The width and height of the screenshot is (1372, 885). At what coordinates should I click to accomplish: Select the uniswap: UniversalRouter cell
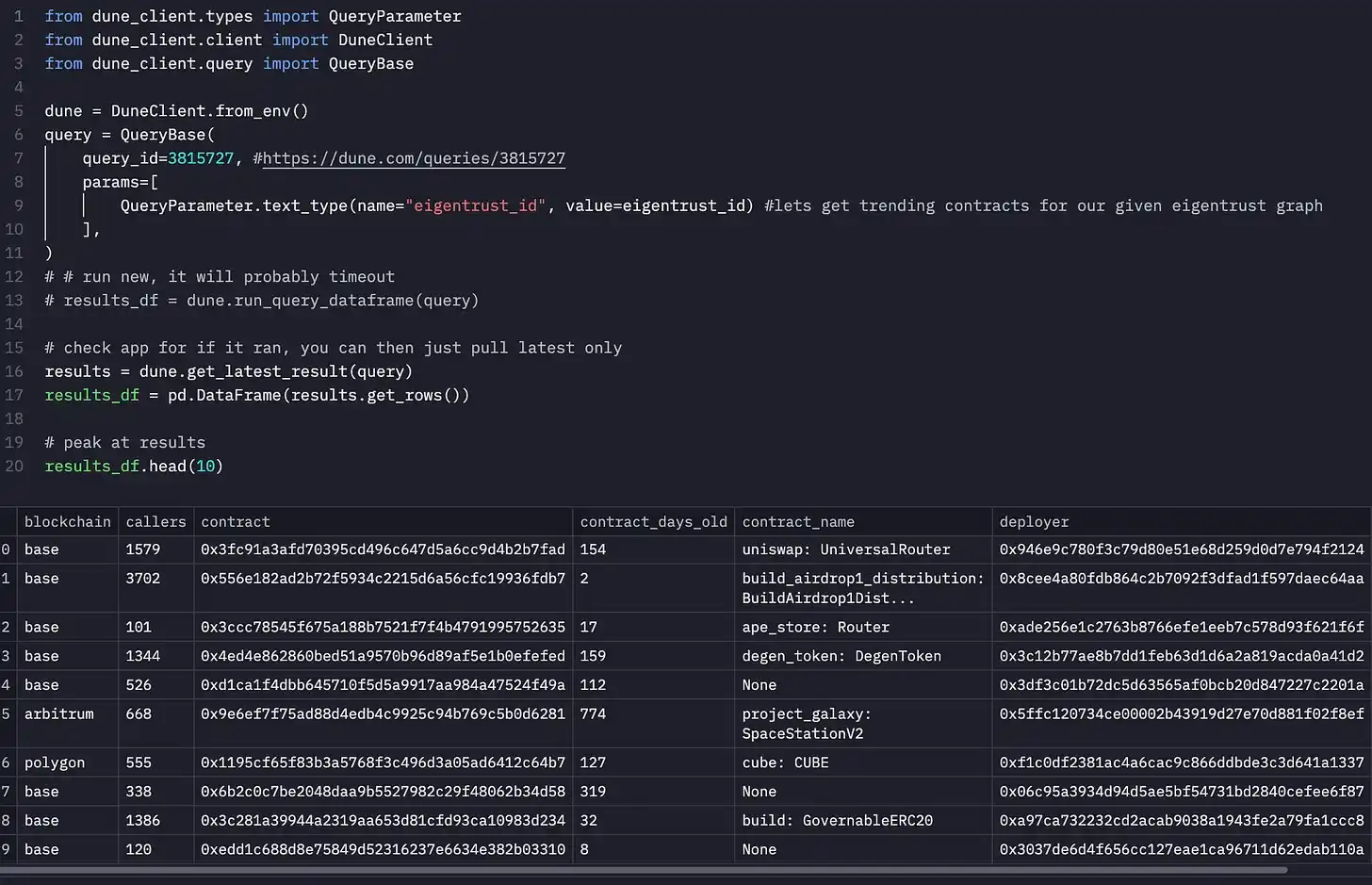click(845, 549)
